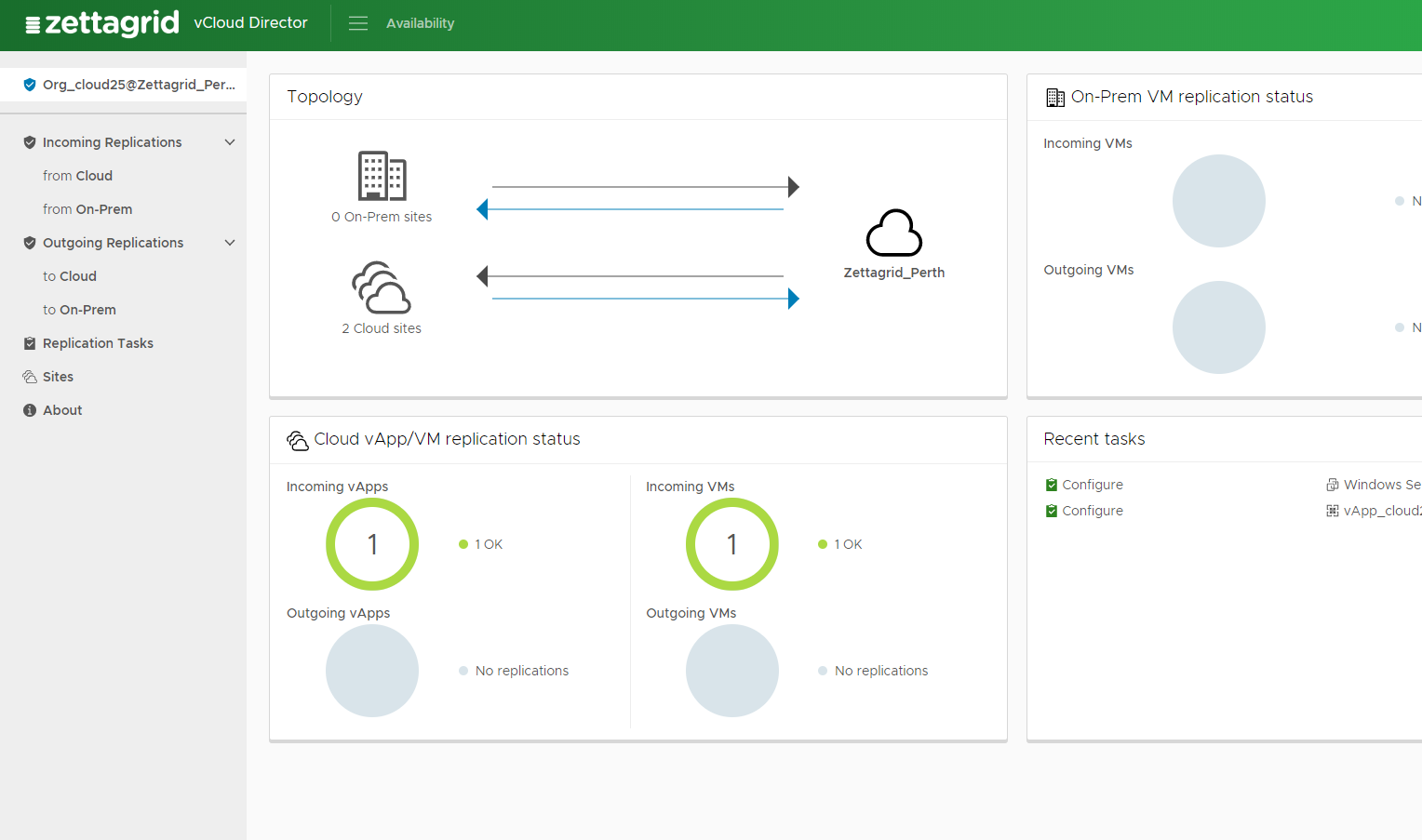The height and width of the screenshot is (840, 1422).
Task: Open Replication Tasks from the sidebar
Action: [98, 342]
